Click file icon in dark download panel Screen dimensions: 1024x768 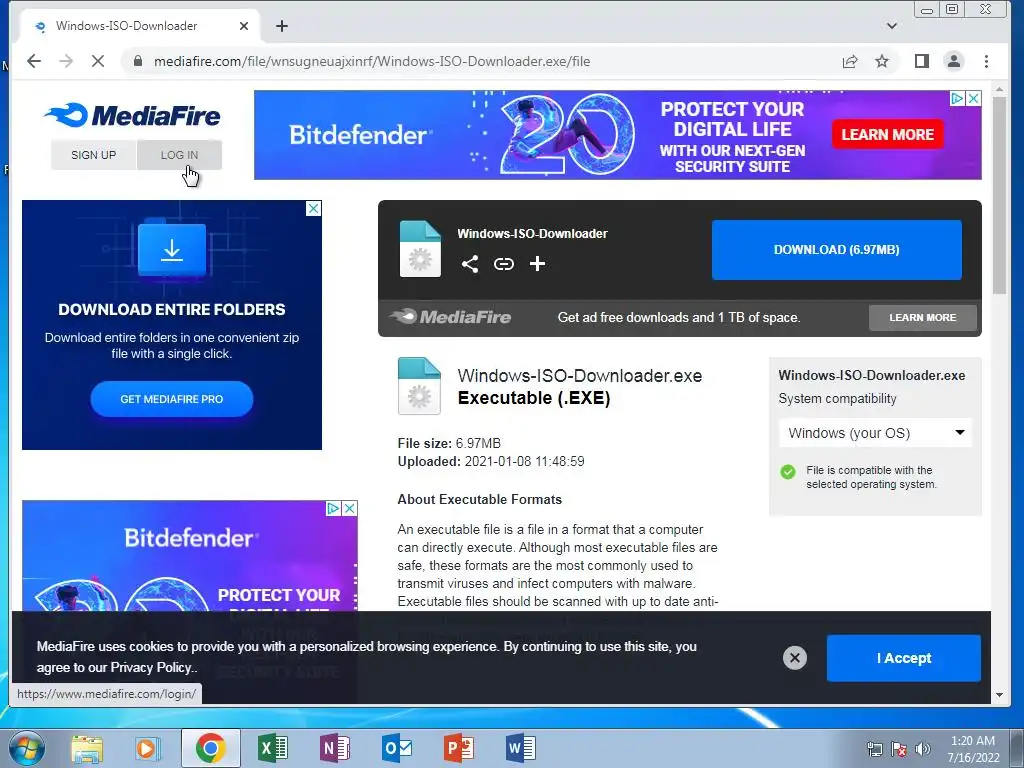click(x=420, y=249)
